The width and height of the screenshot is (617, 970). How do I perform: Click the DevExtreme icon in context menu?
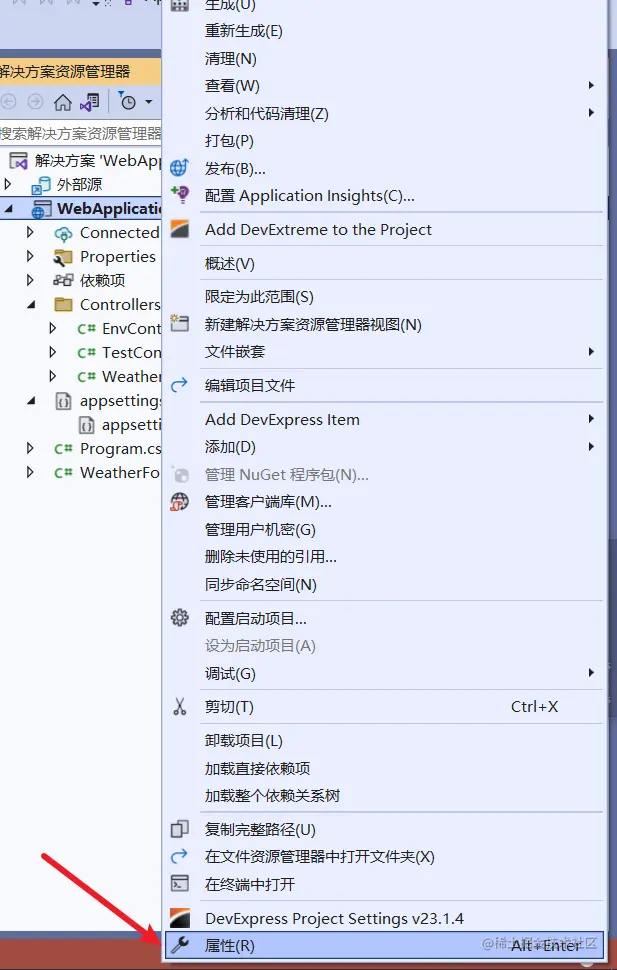pos(179,230)
